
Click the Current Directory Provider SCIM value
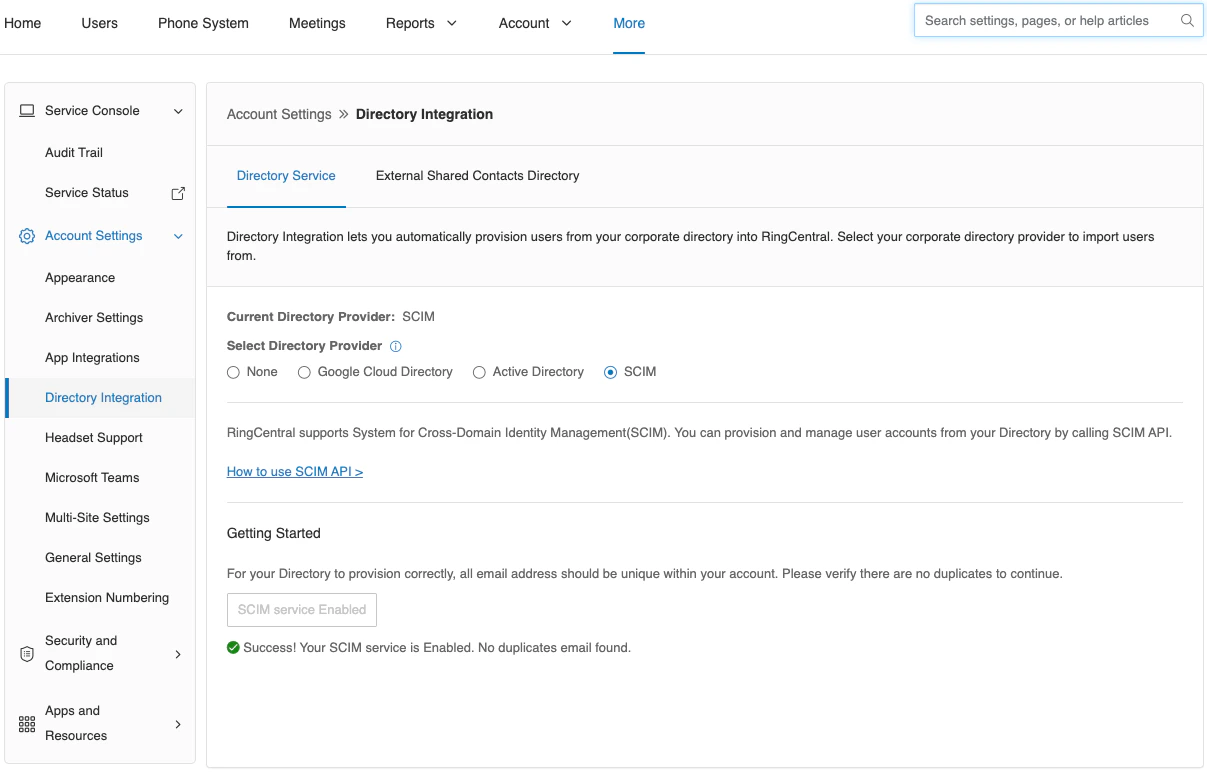(418, 317)
